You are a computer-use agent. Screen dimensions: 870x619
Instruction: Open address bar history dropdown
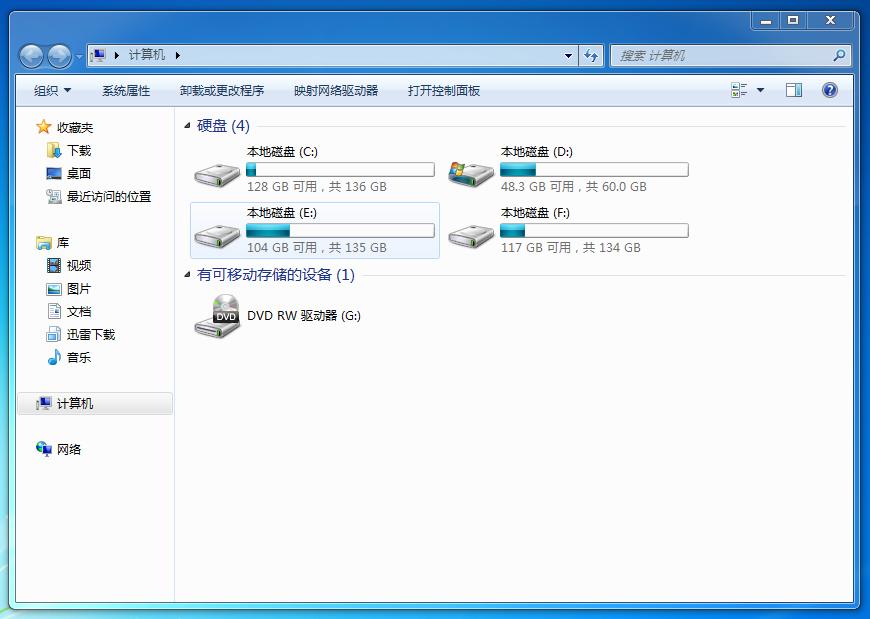pyautogui.click(x=568, y=55)
